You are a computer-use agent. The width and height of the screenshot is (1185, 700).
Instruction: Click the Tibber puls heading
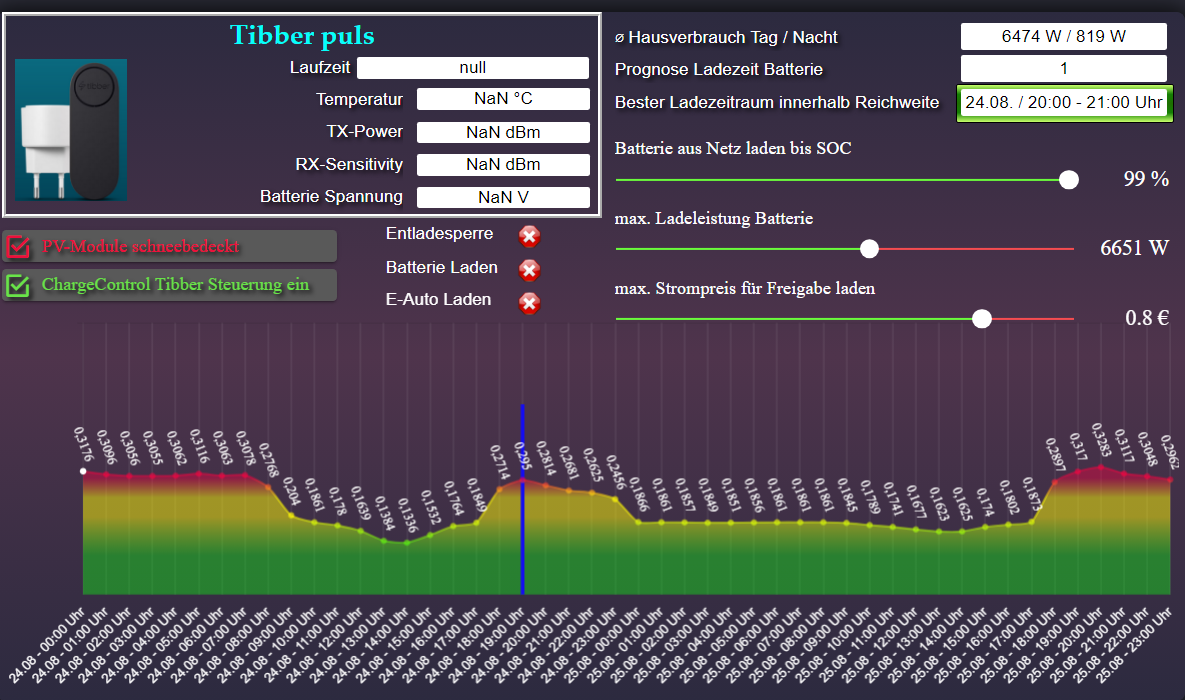(x=302, y=36)
